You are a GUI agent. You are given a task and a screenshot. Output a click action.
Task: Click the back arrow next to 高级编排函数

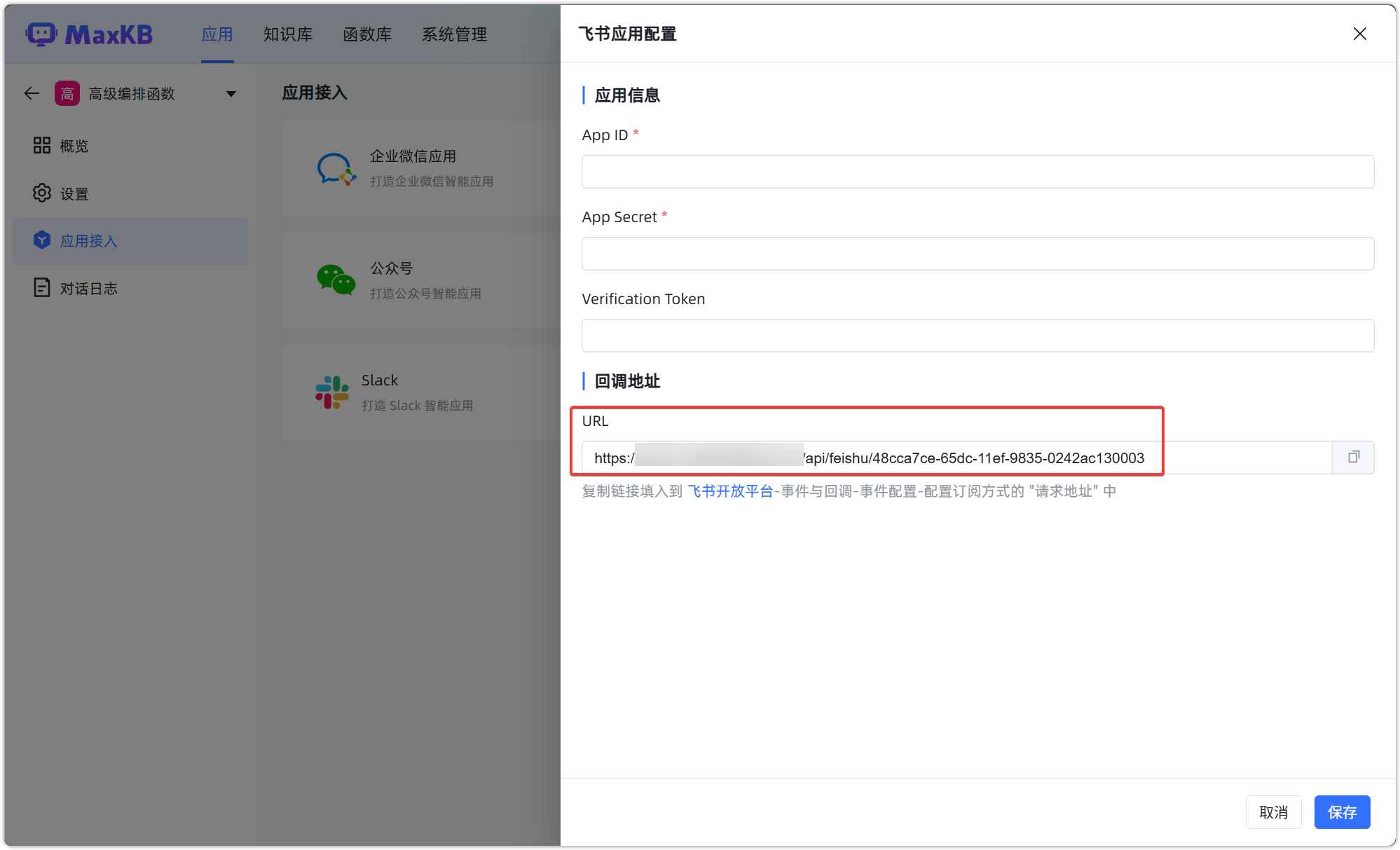point(31,92)
